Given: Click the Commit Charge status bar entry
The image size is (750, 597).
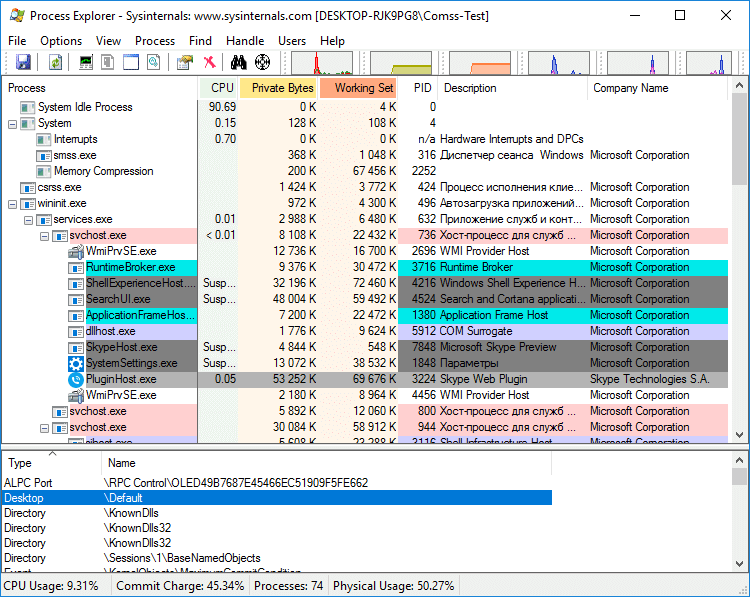Looking at the screenshot, I should click(x=180, y=586).
